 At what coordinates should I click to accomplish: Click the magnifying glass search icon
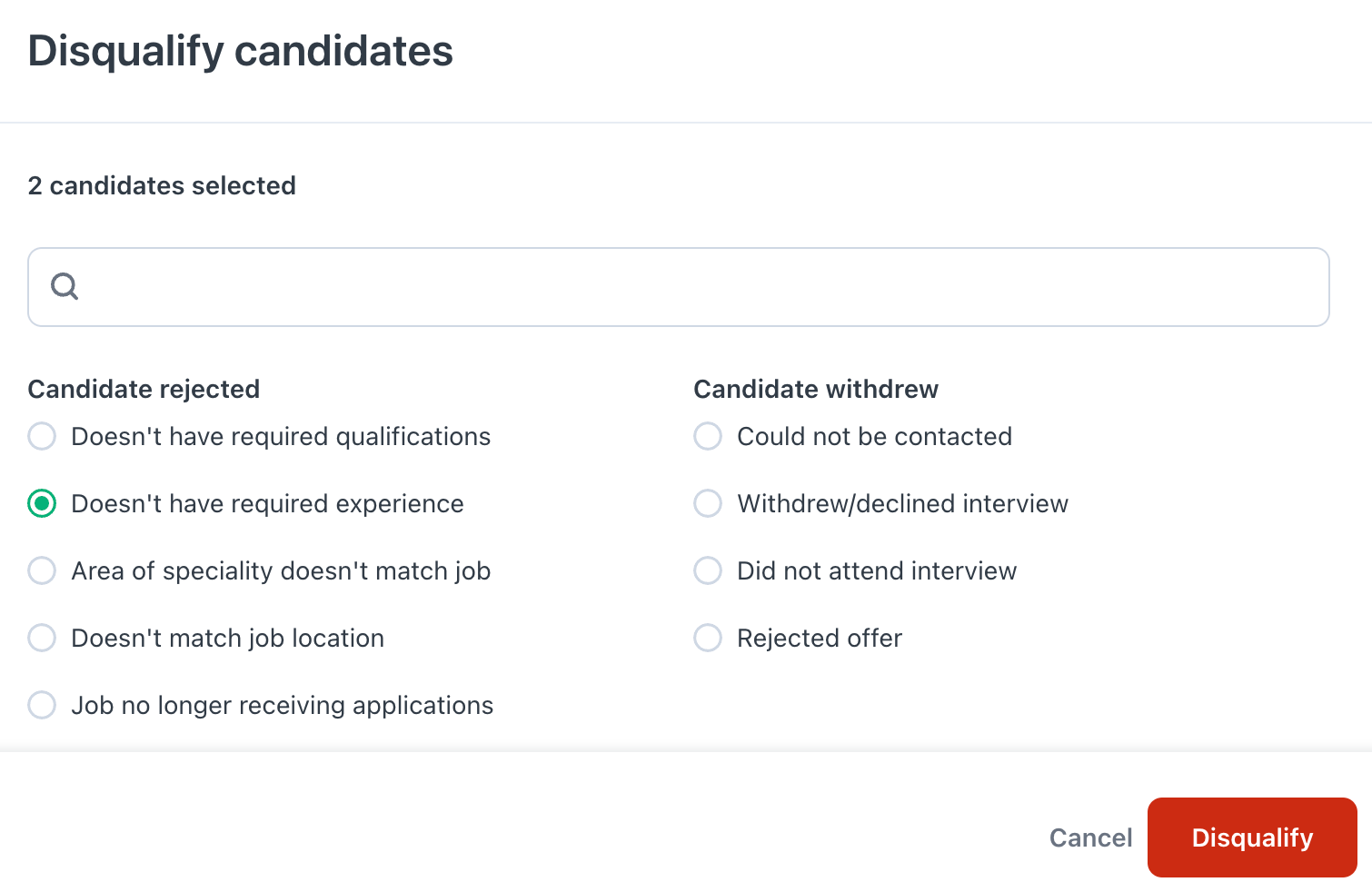pyautogui.click(x=65, y=287)
